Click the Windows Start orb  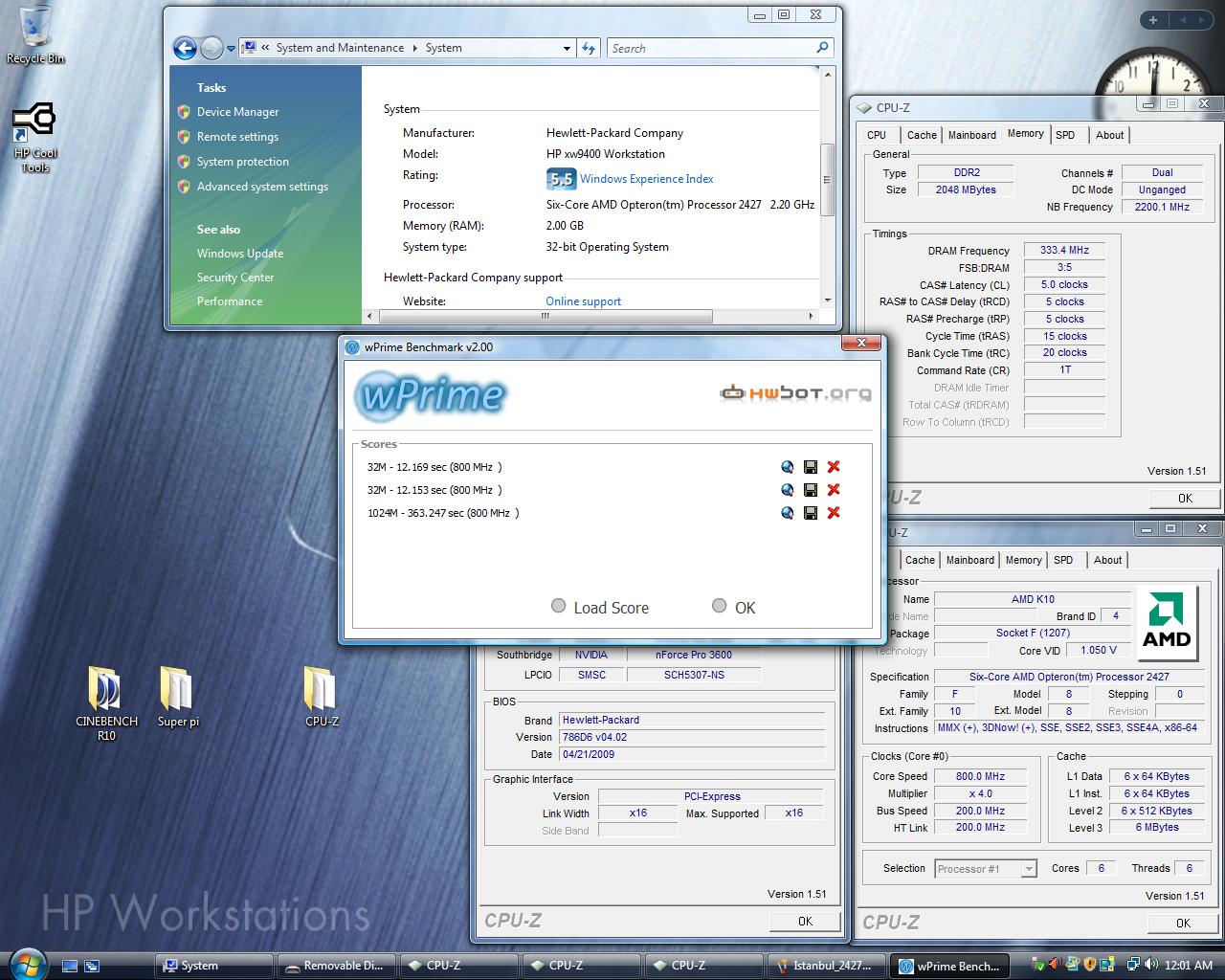tap(26, 963)
